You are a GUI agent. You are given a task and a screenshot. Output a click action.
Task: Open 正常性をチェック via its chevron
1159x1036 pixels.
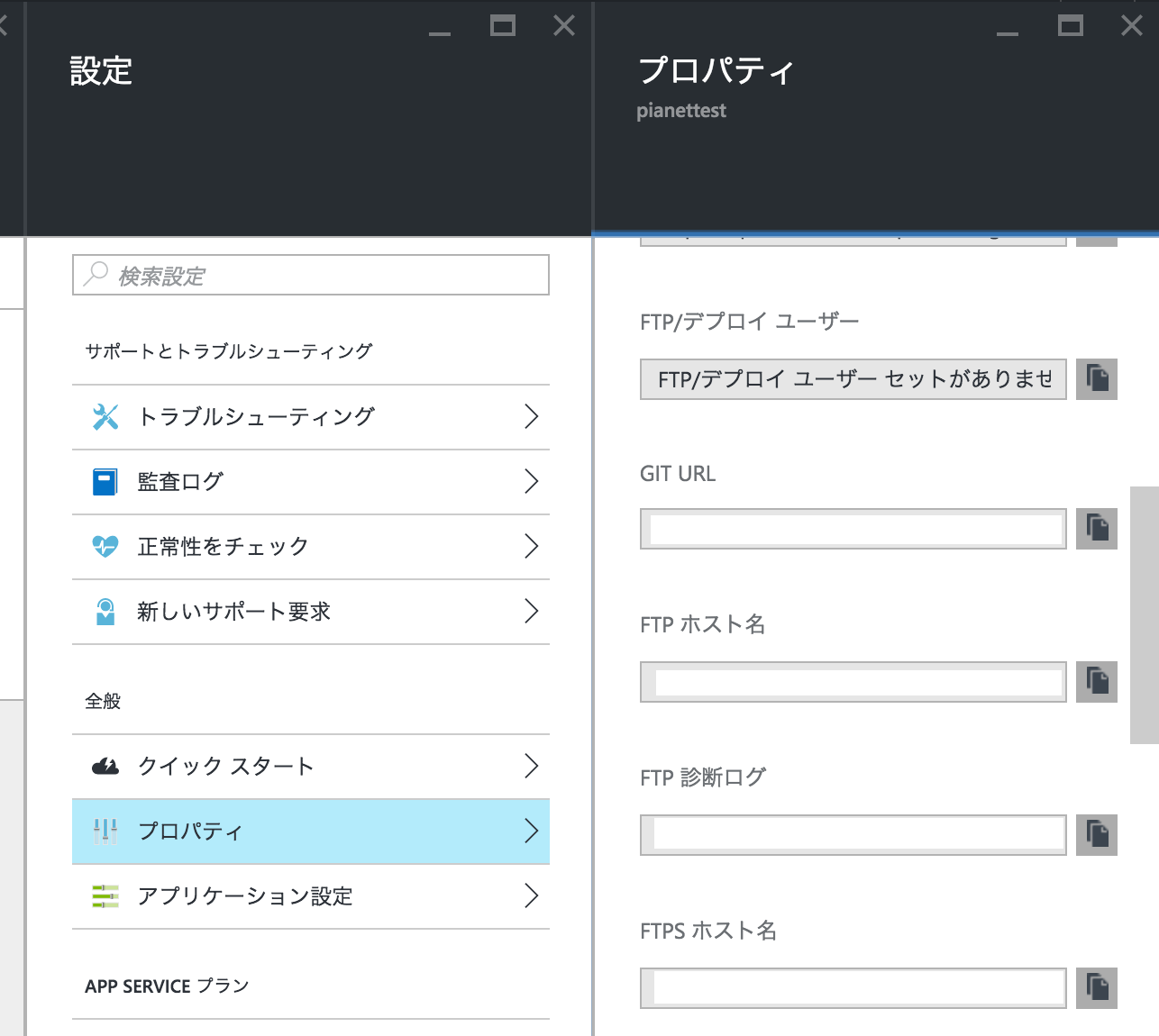532,546
